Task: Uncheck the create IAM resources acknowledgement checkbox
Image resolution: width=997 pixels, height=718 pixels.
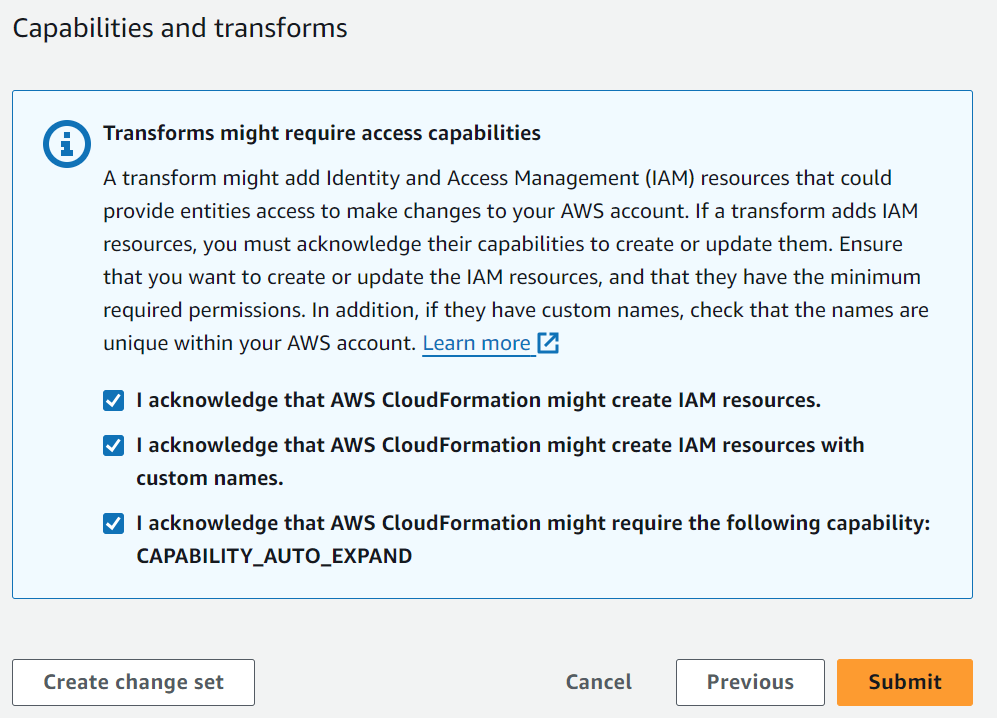Action: tap(114, 401)
